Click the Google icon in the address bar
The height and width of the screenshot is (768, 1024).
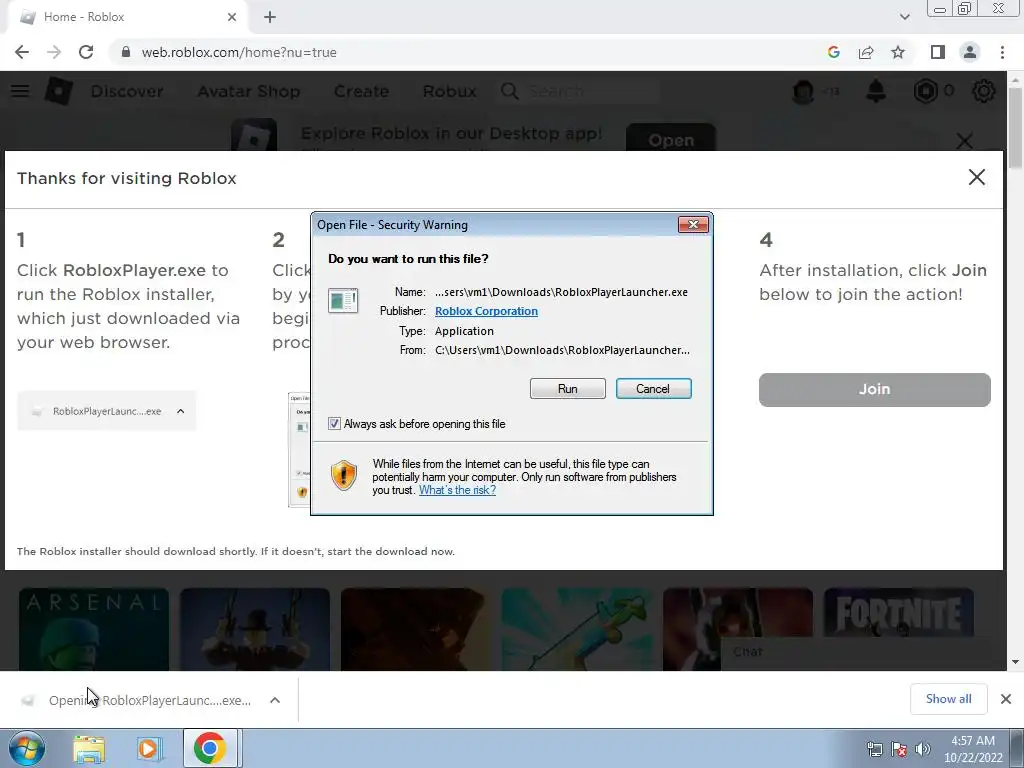coord(833,52)
